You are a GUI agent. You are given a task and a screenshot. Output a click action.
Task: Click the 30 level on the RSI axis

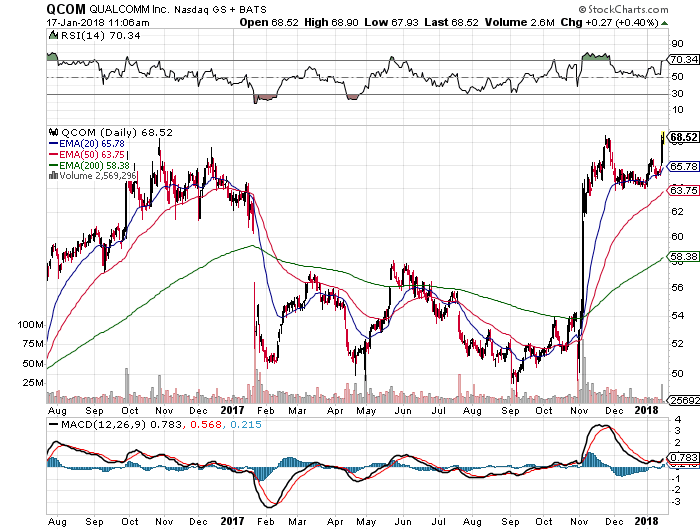coord(677,93)
